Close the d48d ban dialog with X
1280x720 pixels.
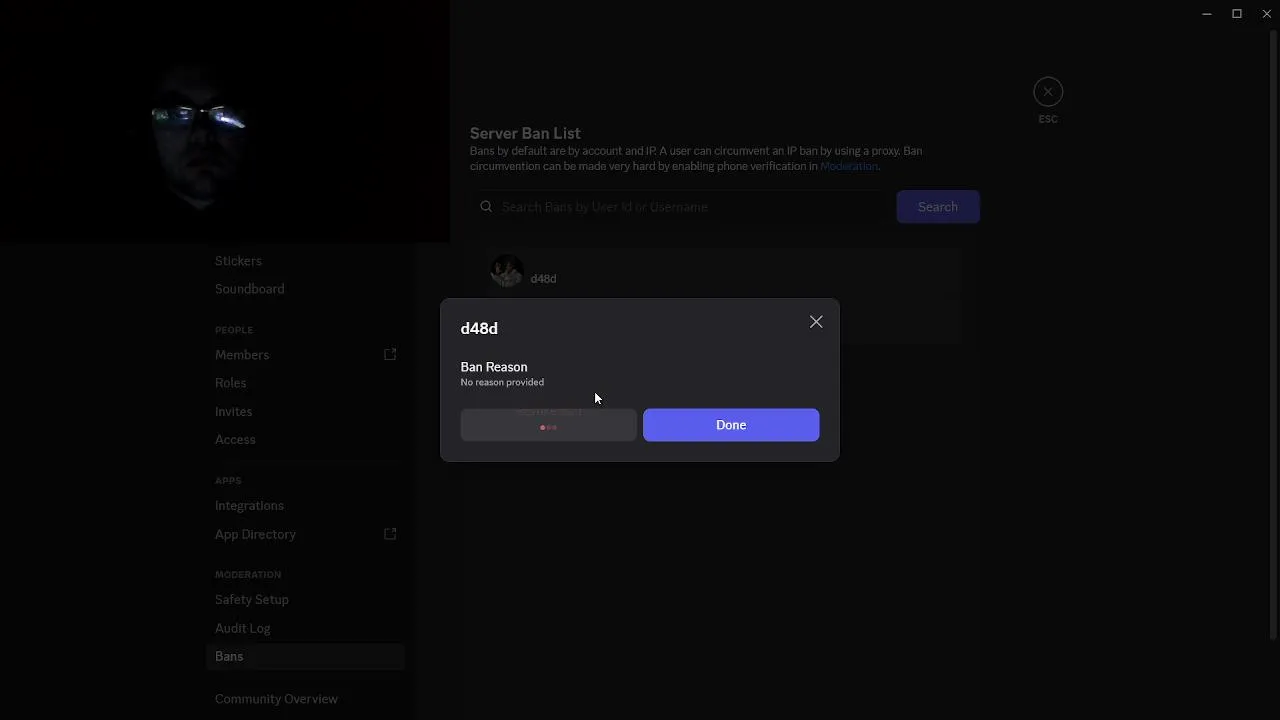click(x=816, y=322)
